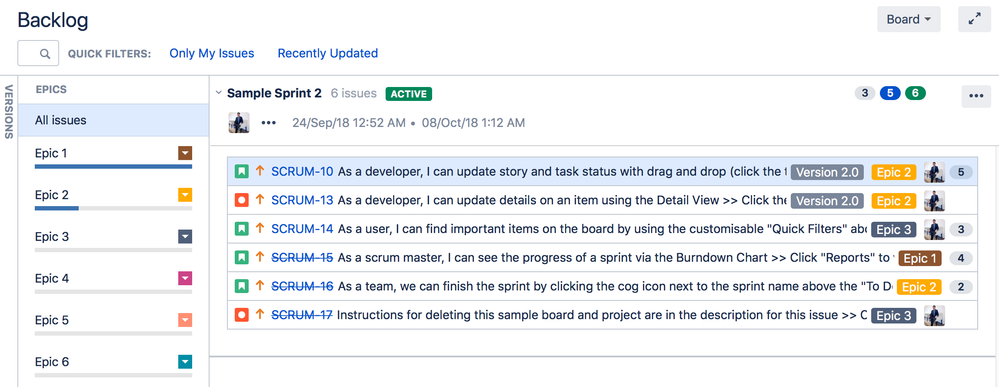Click priority arrow icon on SCRUM-15
This screenshot has width=999, height=387.
[259, 258]
